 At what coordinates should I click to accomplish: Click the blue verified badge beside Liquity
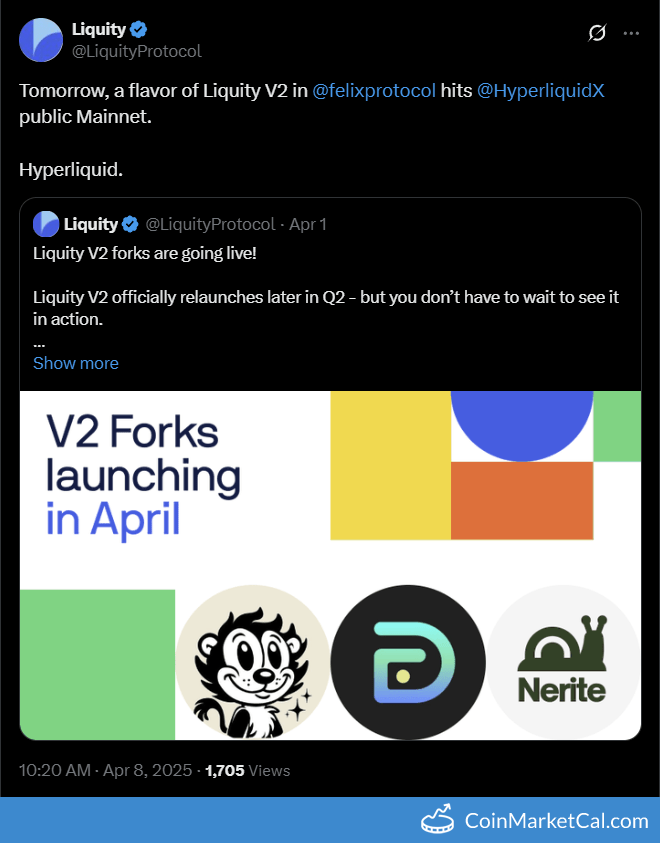pos(140,30)
